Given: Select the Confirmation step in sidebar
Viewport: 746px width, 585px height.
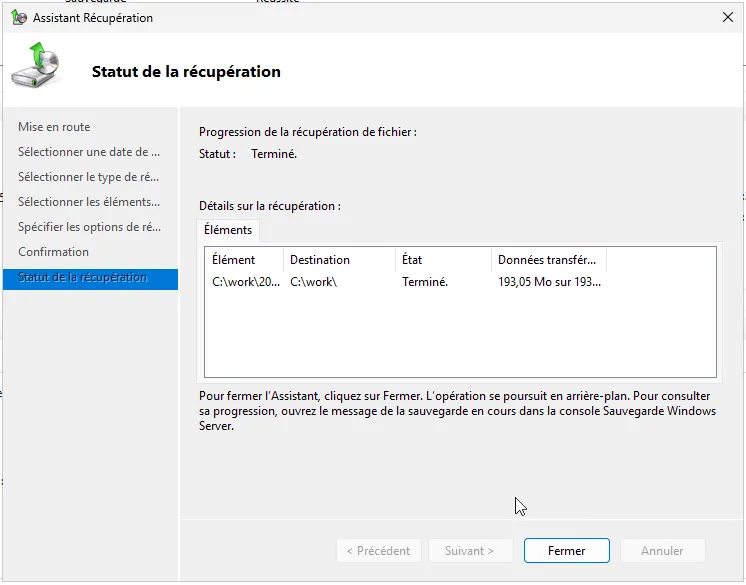Looking at the screenshot, I should point(54,252).
